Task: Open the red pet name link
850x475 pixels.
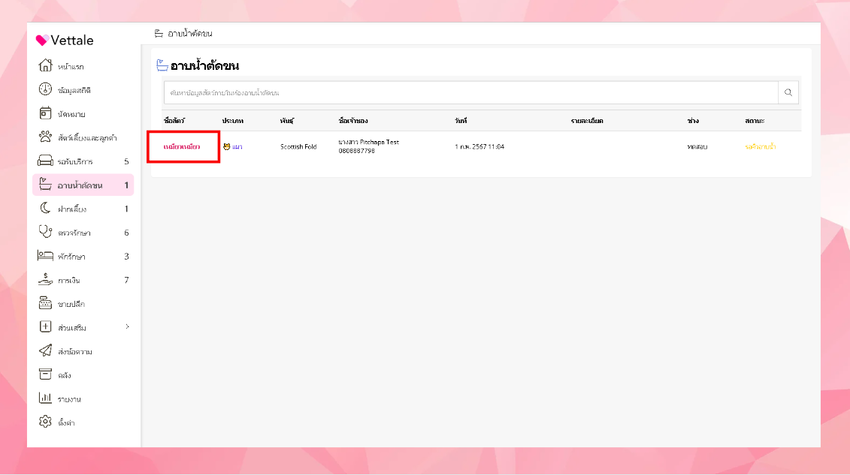Action: coord(182,147)
